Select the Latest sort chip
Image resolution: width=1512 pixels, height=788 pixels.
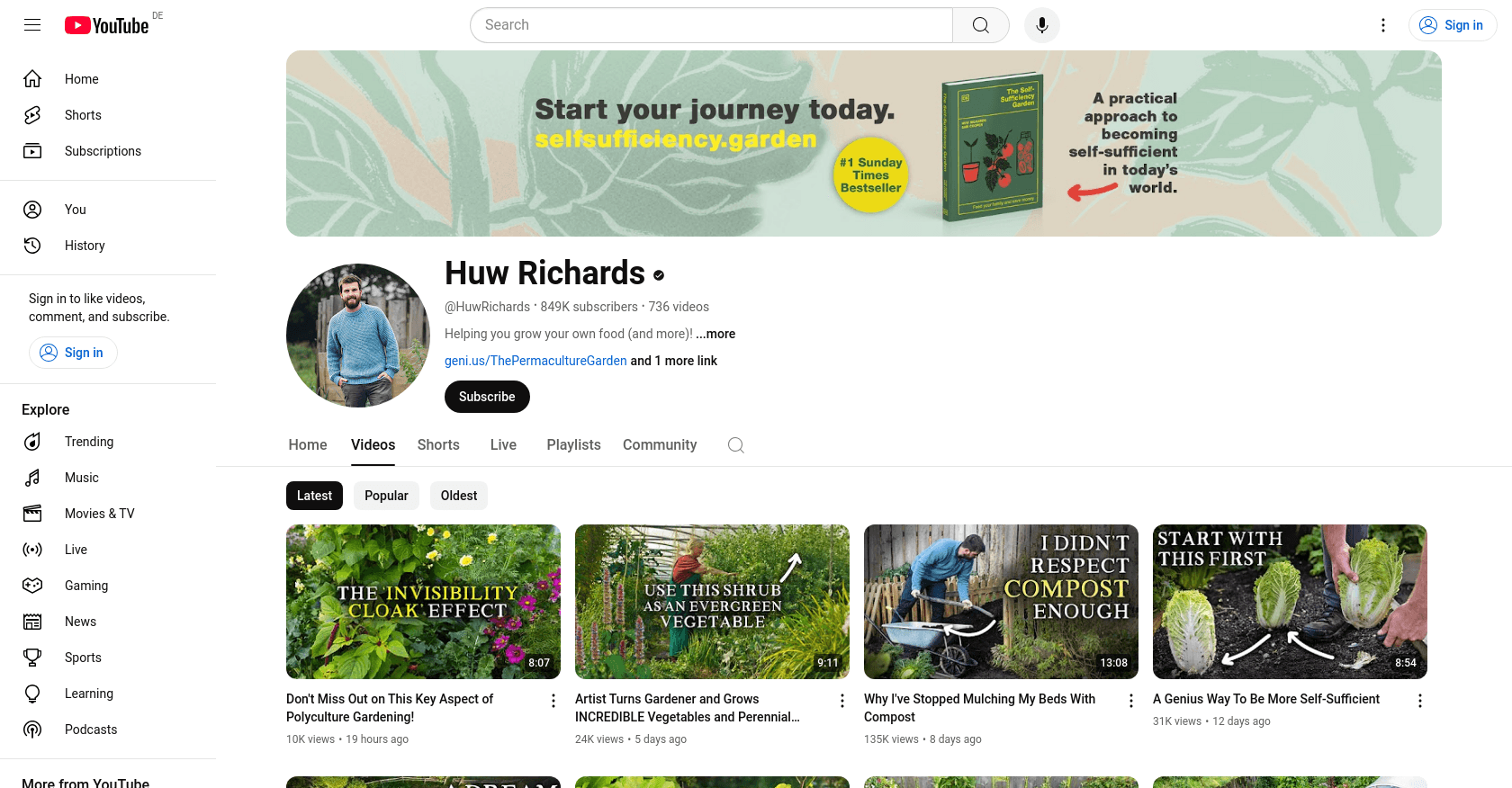point(314,496)
